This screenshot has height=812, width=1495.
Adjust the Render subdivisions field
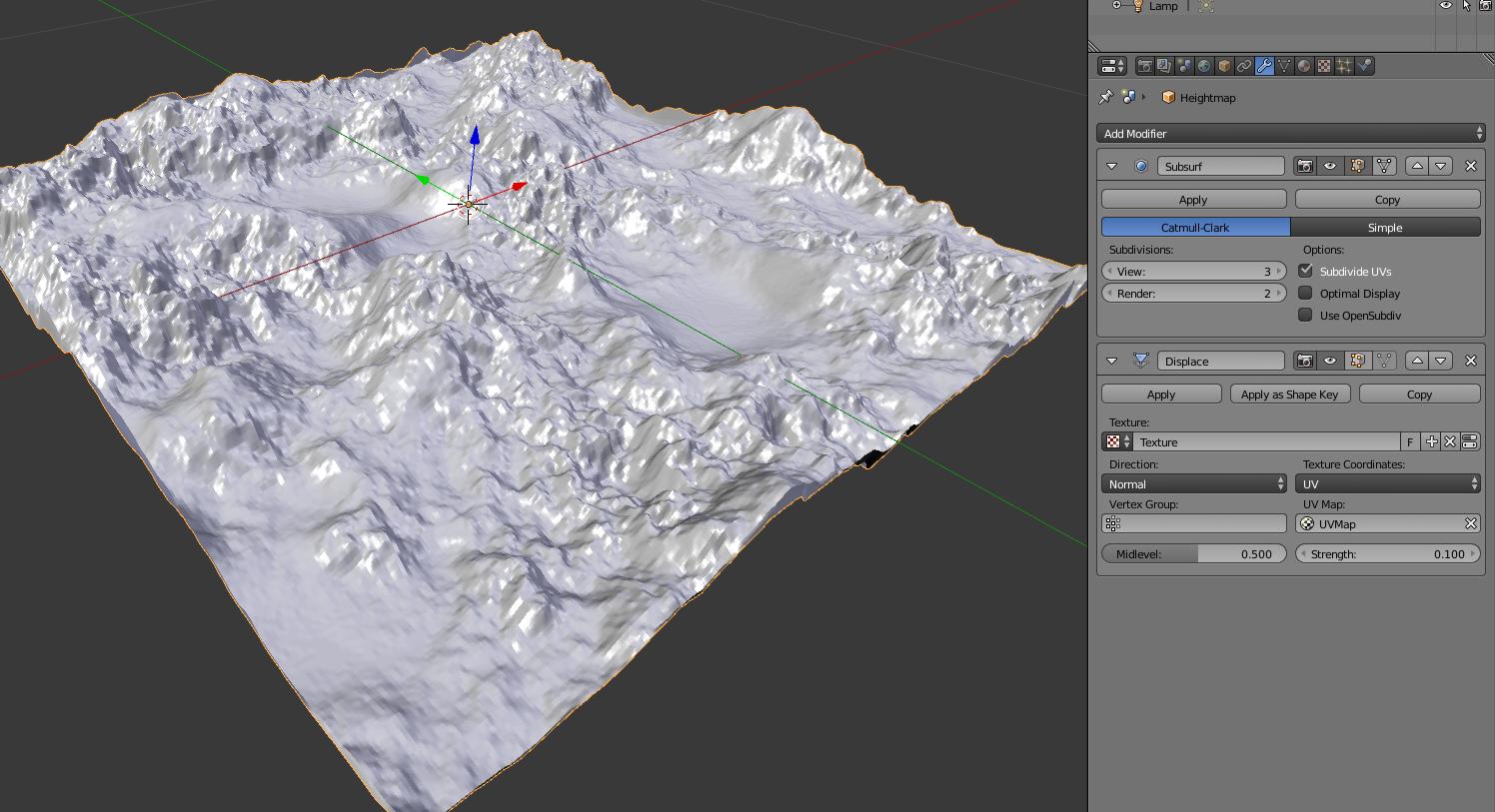(x=1193, y=294)
